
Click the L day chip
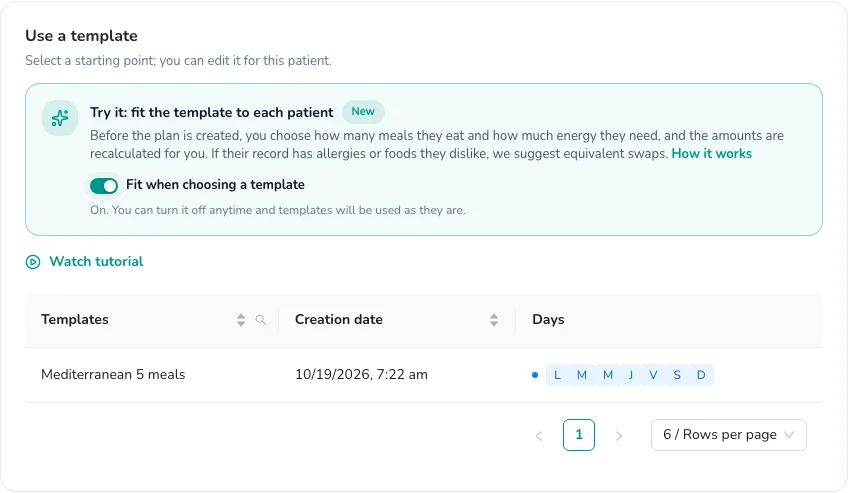pos(558,375)
